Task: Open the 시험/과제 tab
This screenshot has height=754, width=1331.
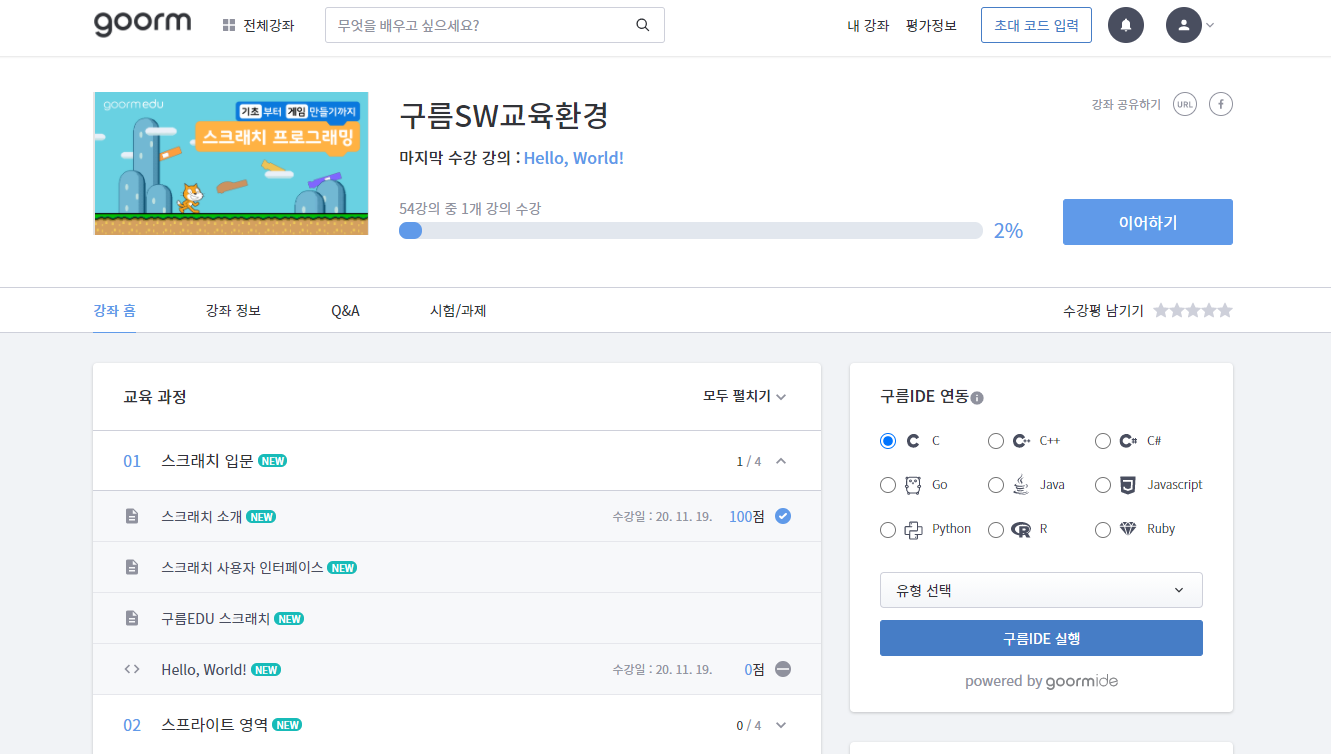Action: pos(458,311)
